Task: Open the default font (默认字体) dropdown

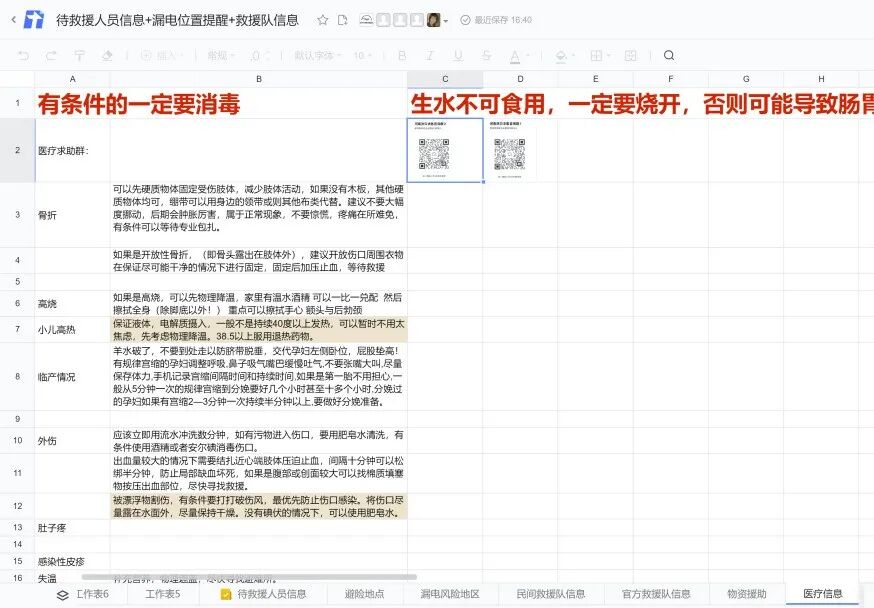Action: point(318,55)
